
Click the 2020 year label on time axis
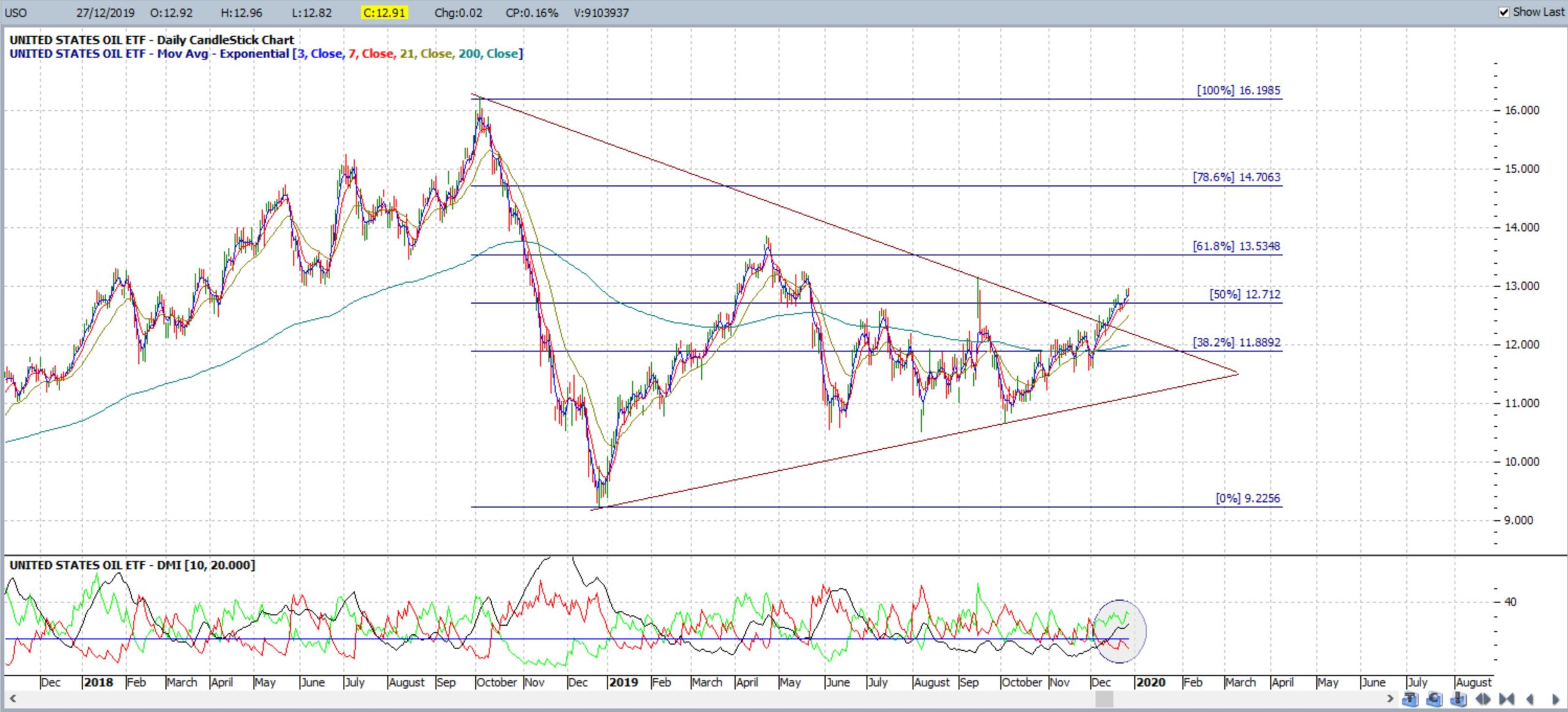pos(1151,682)
